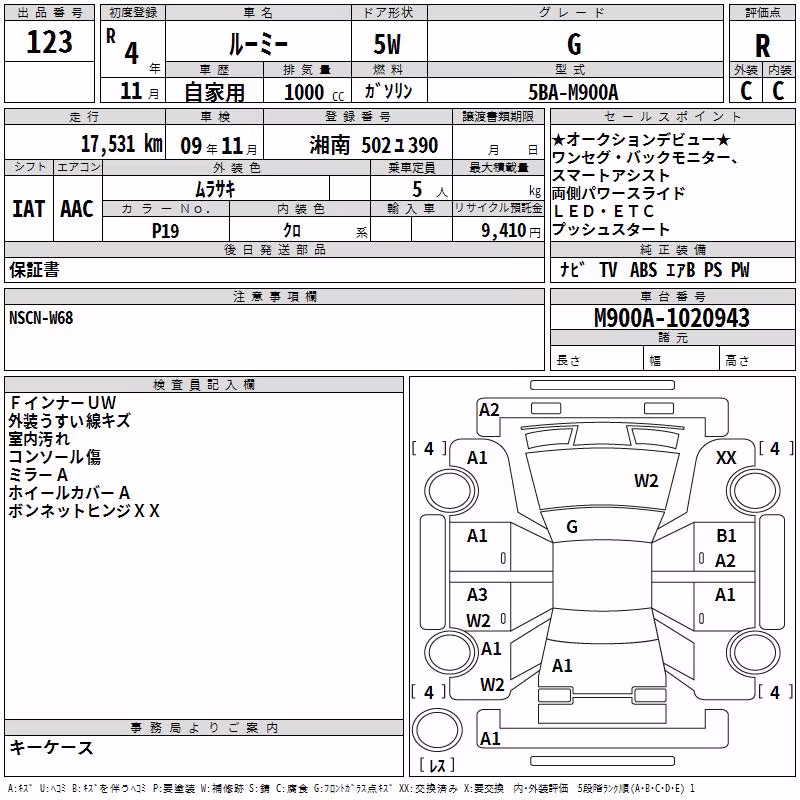Click 保証書 under 後日発送部品
800x800 pixels.
(x=34, y=269)
